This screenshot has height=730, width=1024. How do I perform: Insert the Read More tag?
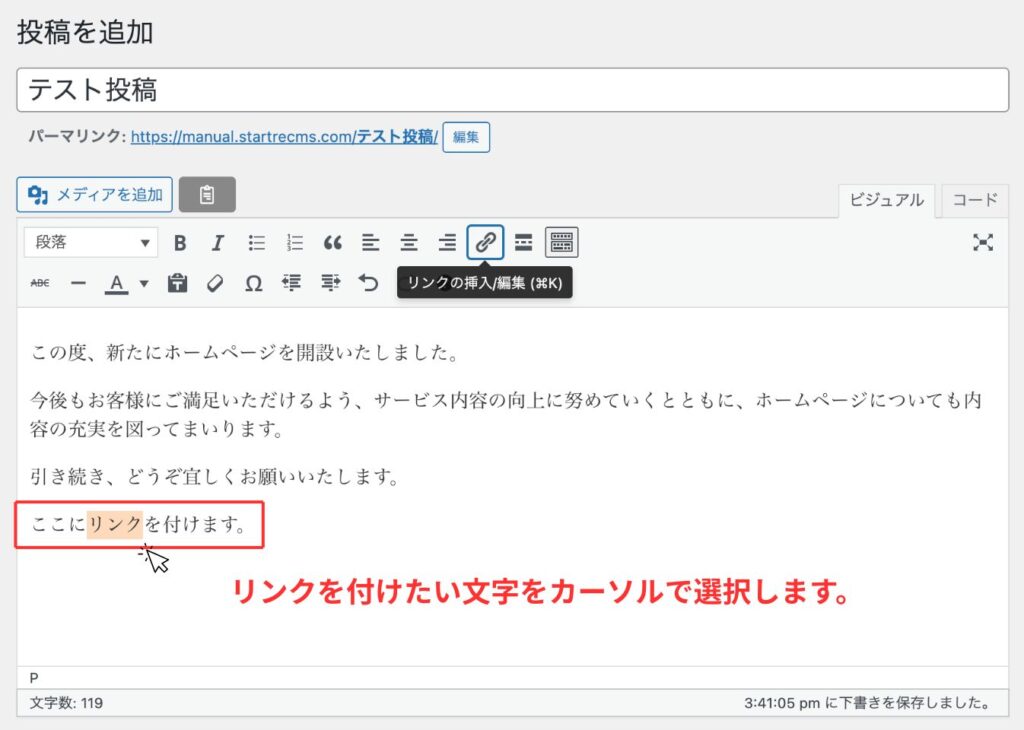click(x=523, y=243)
